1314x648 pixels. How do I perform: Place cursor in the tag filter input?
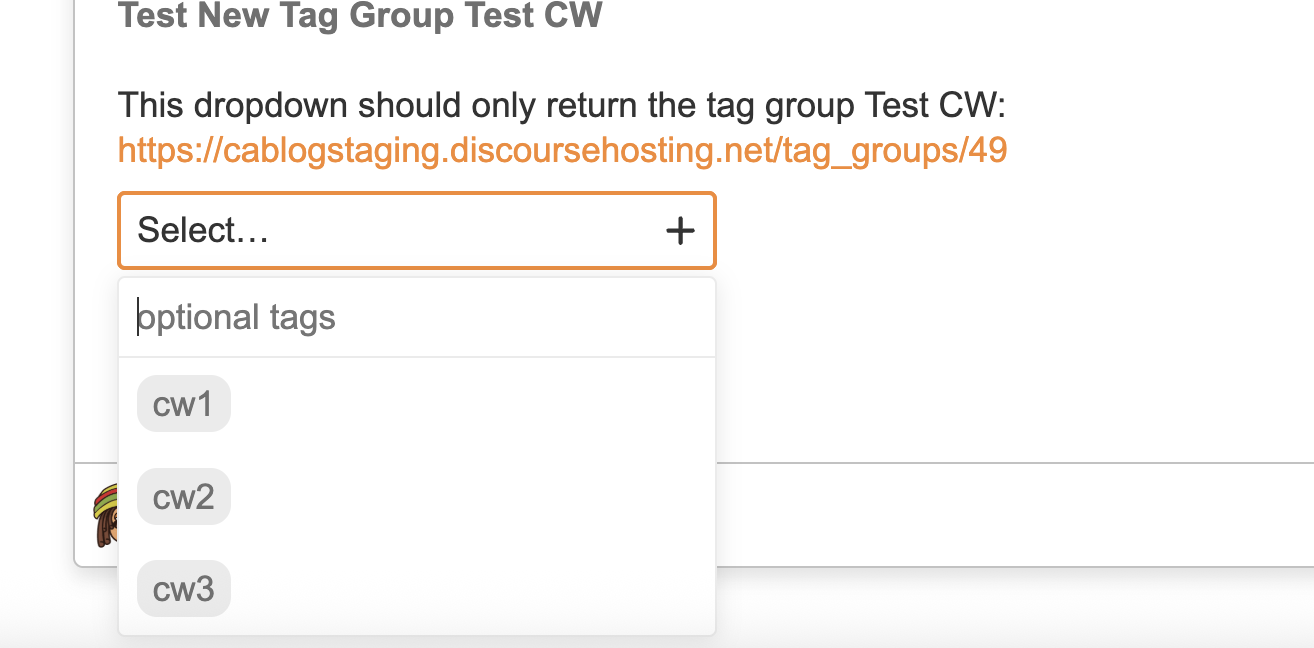pos(417,318)
